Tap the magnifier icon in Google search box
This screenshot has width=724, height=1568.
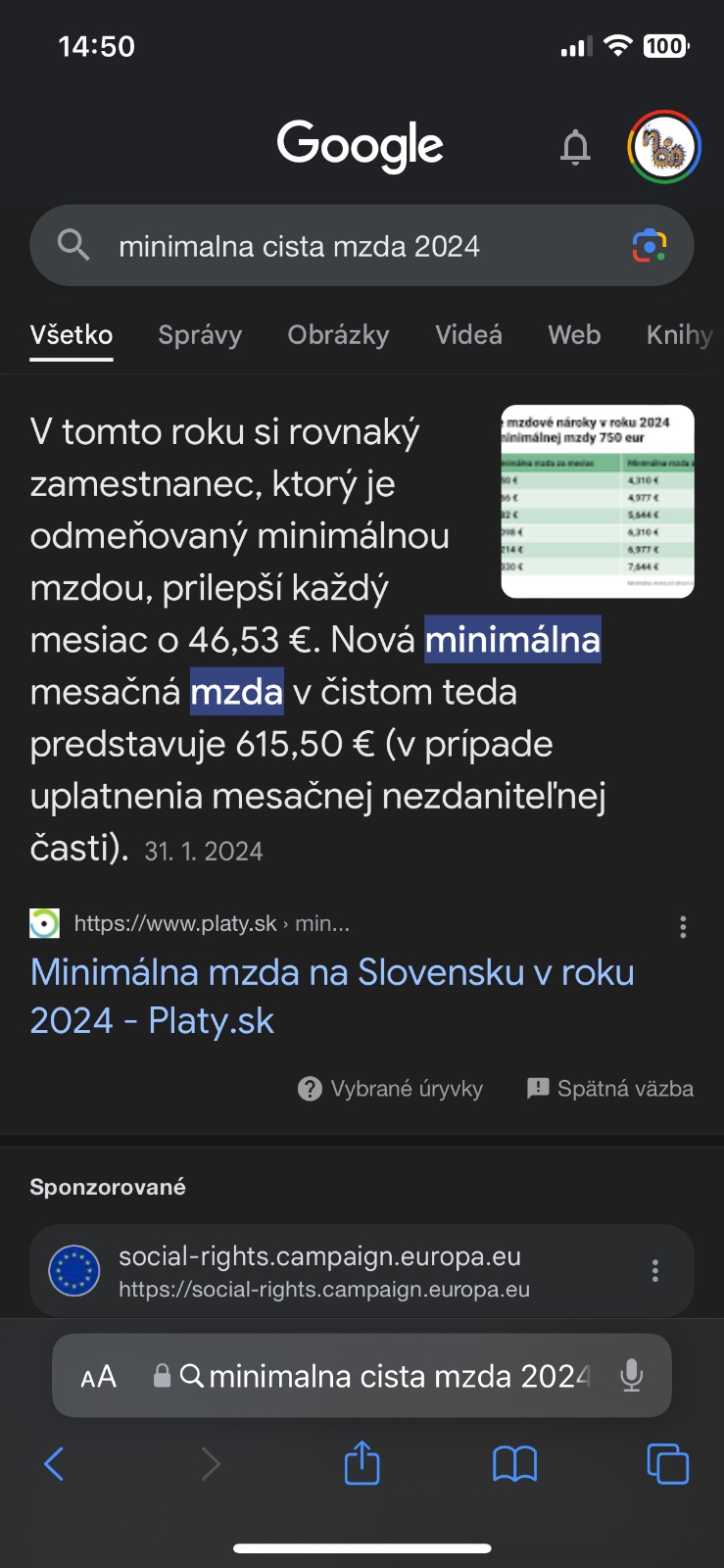[73, 245]
